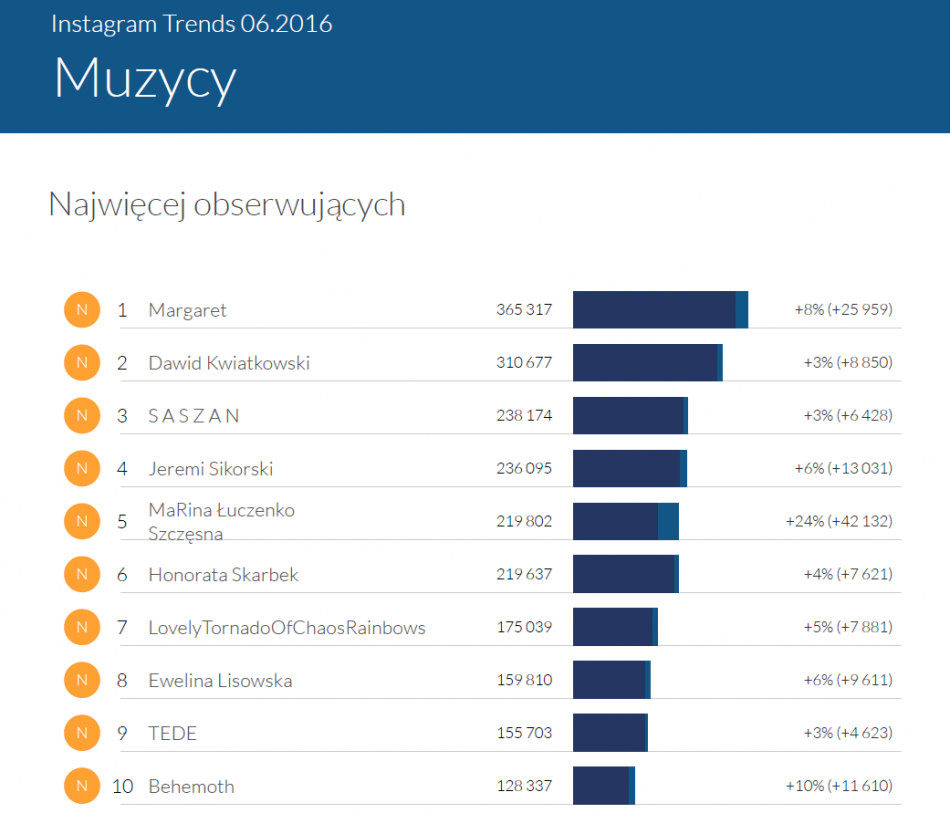Select the N badge next to Honorata Skarbek
Image resolution: width=950 pixels, height=813 pixels.
(x=82, y=574)
